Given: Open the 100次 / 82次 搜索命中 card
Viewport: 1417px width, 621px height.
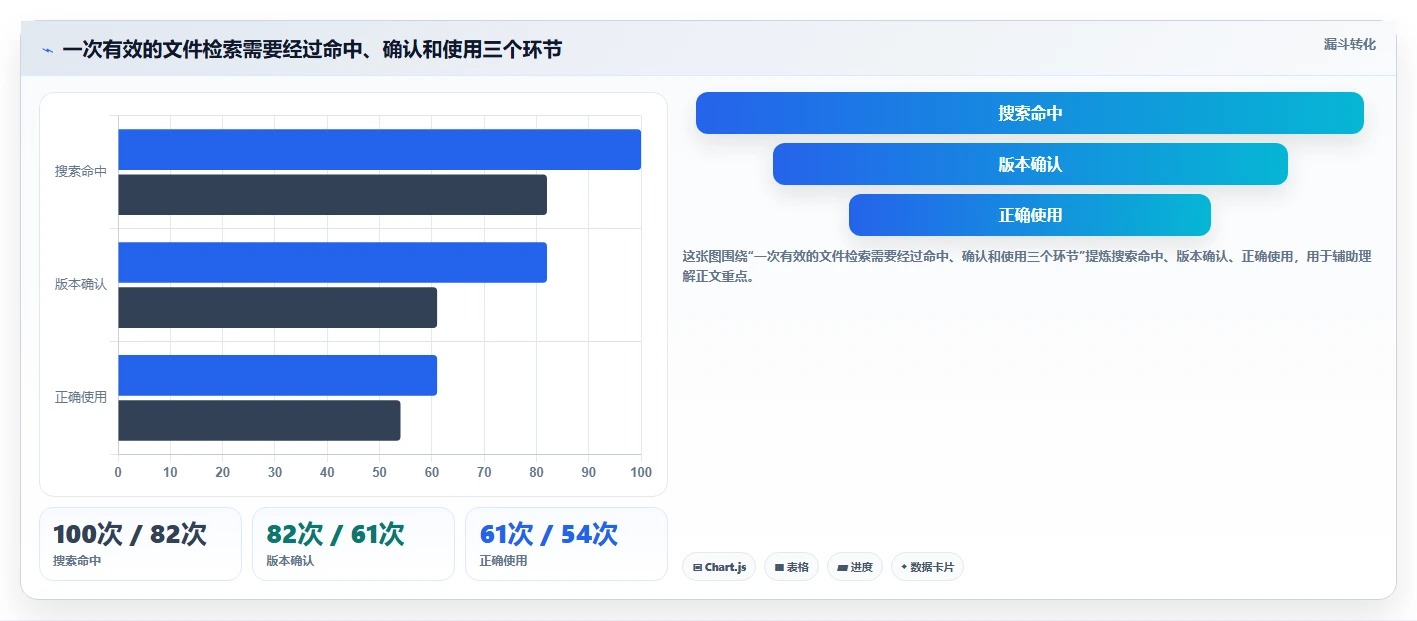Looking at the screenshot, I should [x=140, y=544].
